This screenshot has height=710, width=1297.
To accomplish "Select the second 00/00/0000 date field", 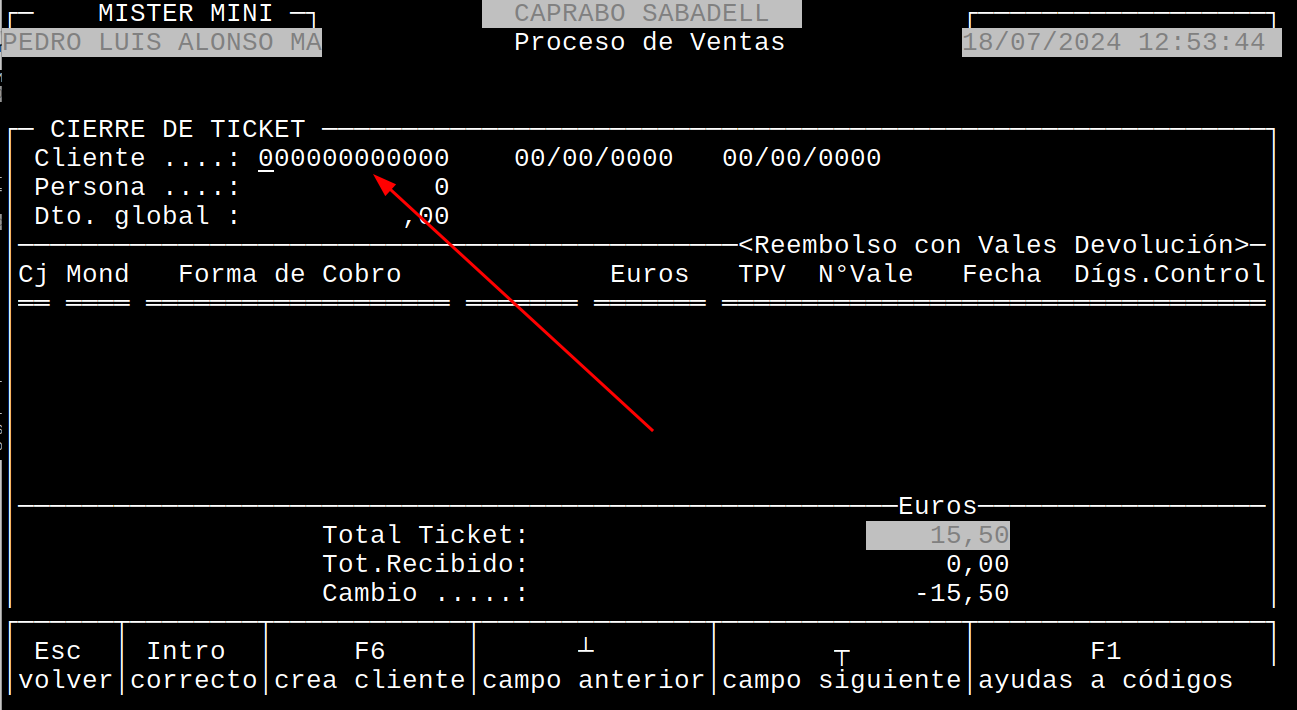I will click(800, 157).
